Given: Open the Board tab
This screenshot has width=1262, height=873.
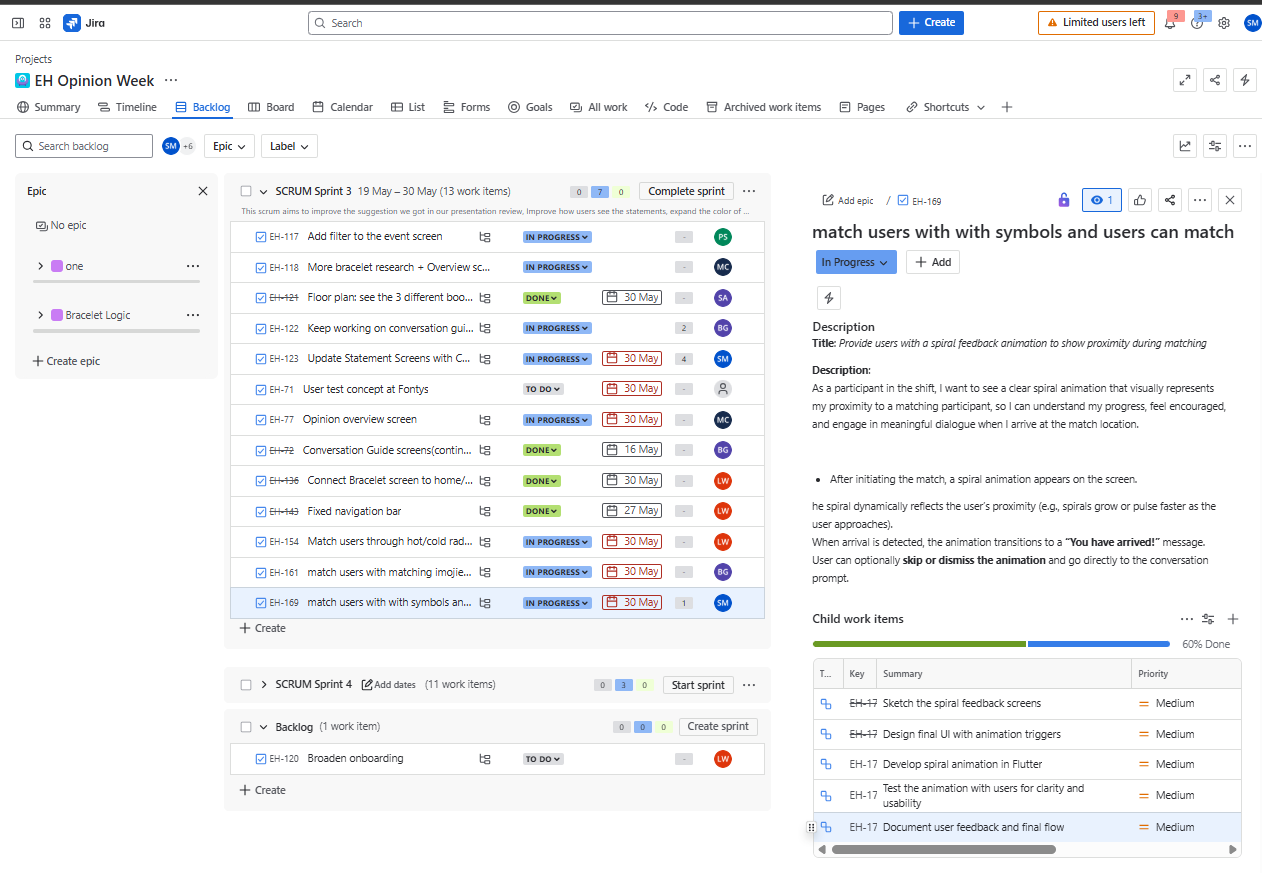Looking at the screenshot, I should pyautogui.click(x=271, y=107).
